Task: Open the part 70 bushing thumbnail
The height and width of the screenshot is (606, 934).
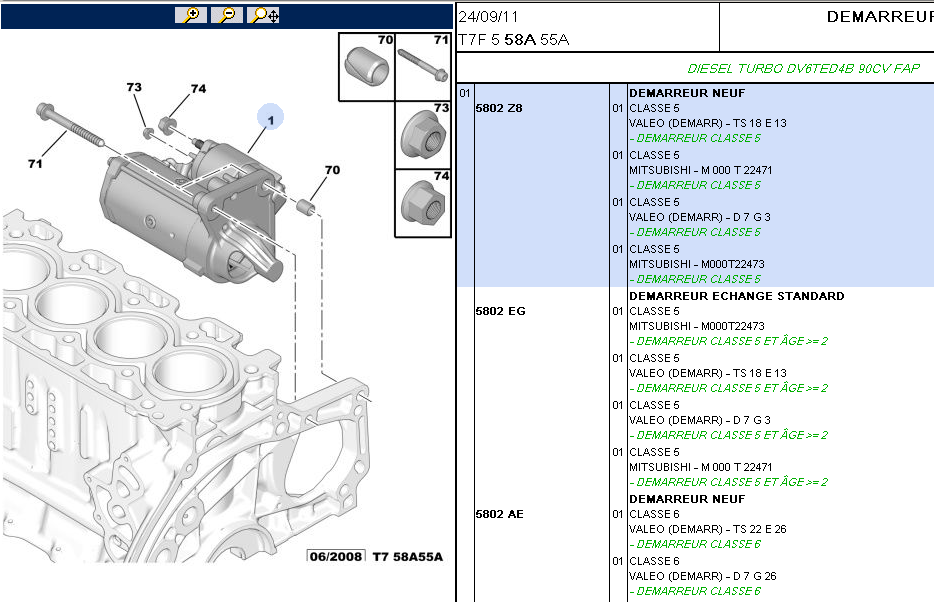Action: (x=367, y=66)
